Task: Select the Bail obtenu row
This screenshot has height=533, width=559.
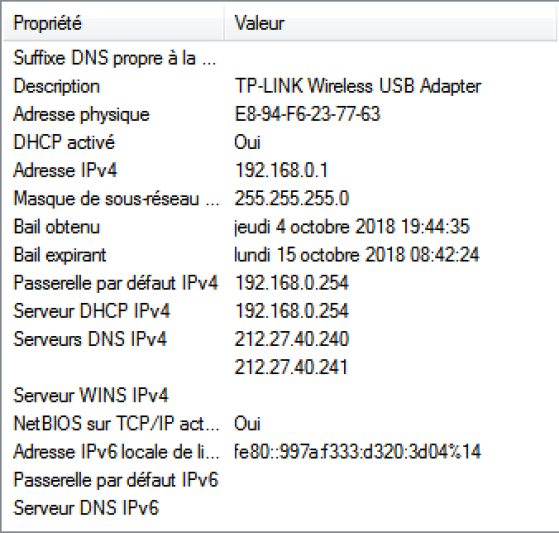Action: pyautogui.click(x=280, y=227)
